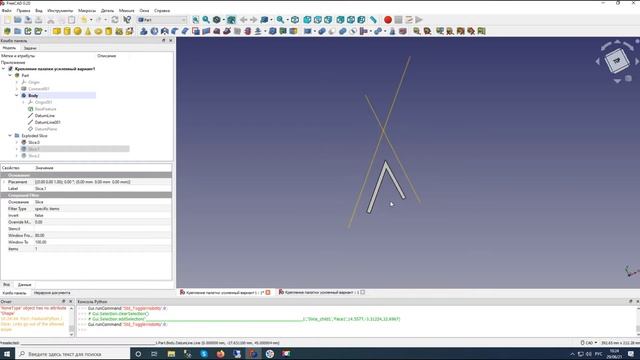Viewport: 640px width, 360px height.
Task: Open the Файл menu
Action: (6, 11)
